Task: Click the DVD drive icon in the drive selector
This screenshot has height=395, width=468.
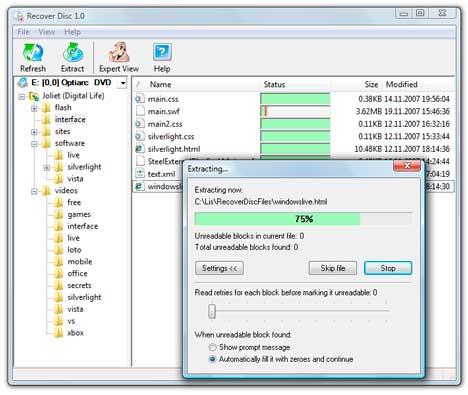Action: pos(23,82)
